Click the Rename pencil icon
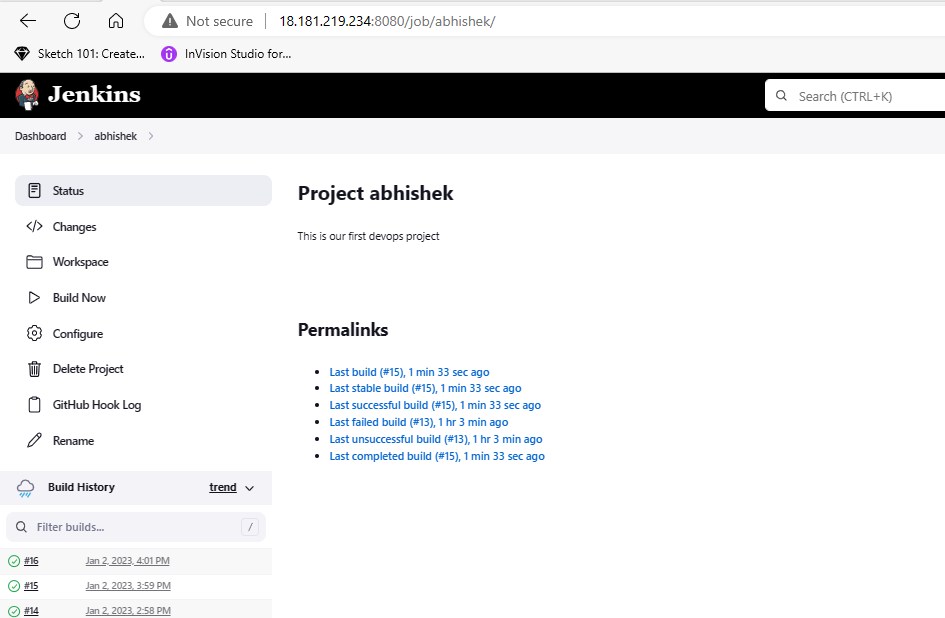Viewport: 945px width, 618px height. 34,441
